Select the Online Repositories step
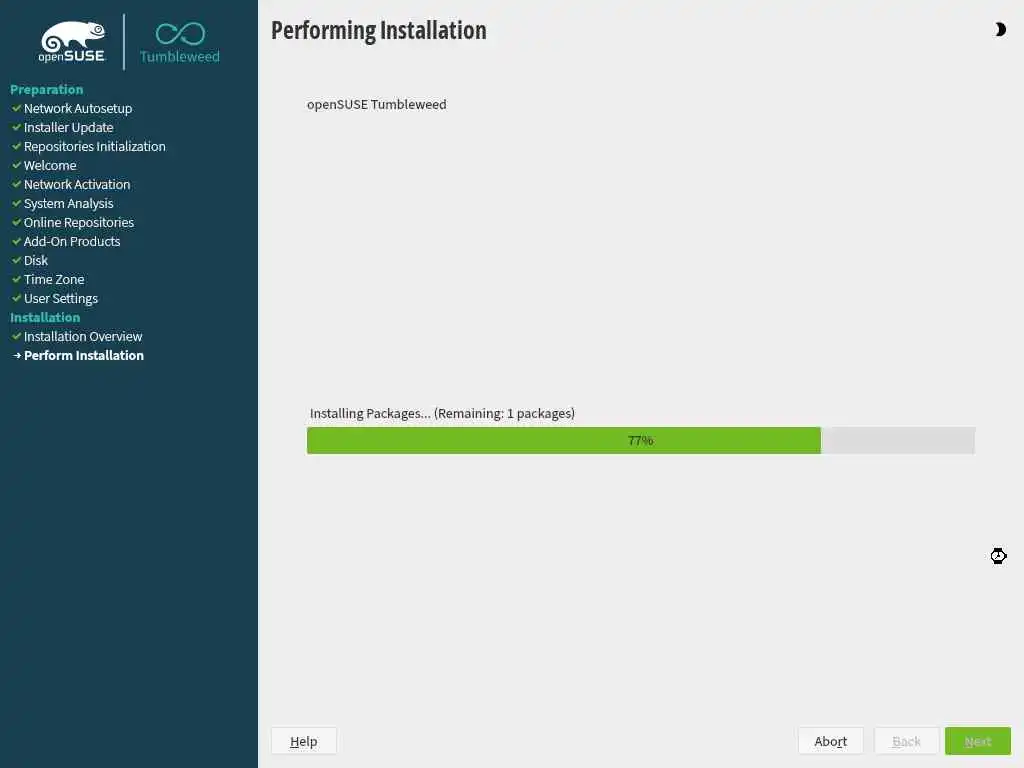This screenshot has width=1024, height=768. pos(79,223)
